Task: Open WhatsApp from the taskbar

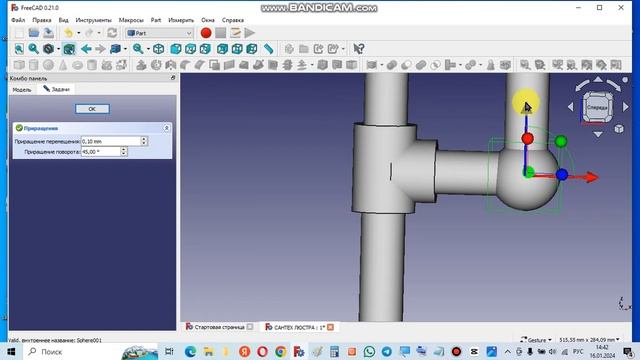Action: click(369, 351)
